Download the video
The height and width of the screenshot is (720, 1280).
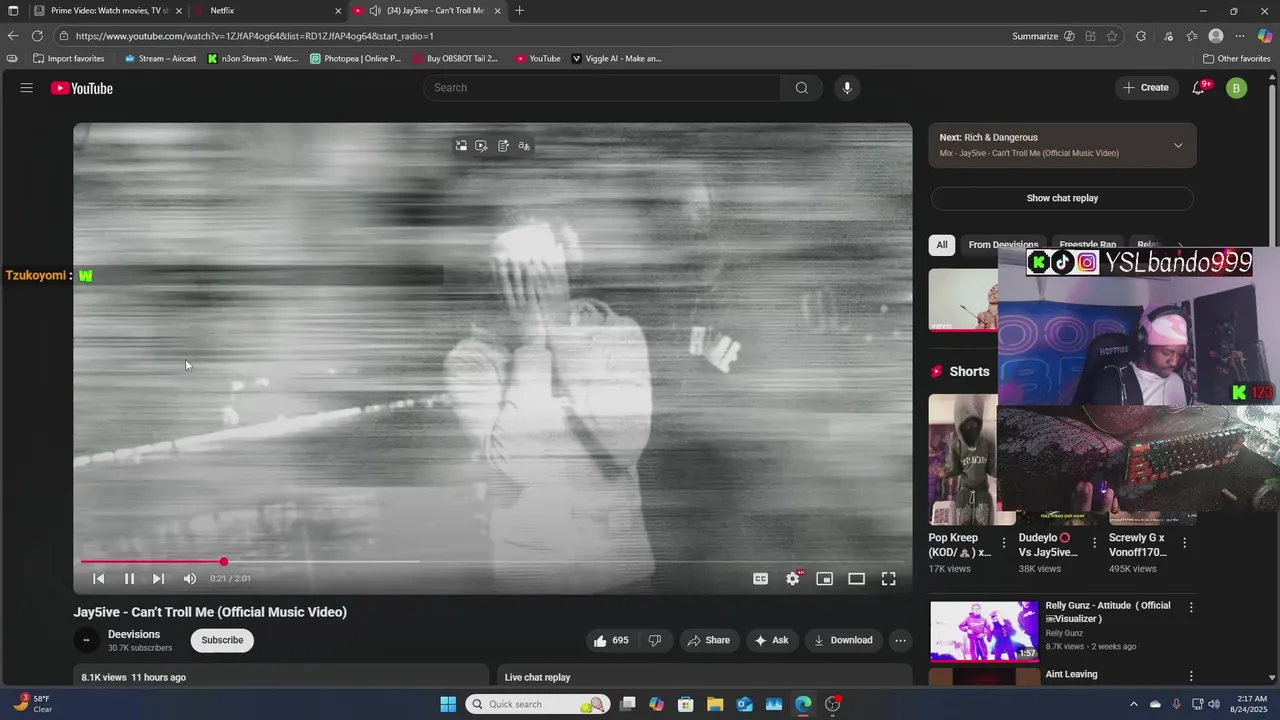(x=843, y=641)
